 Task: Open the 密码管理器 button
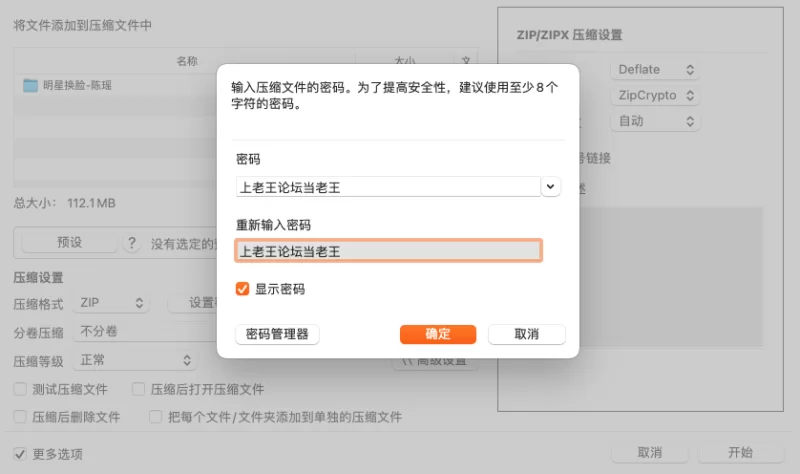(x=277, y=334)
